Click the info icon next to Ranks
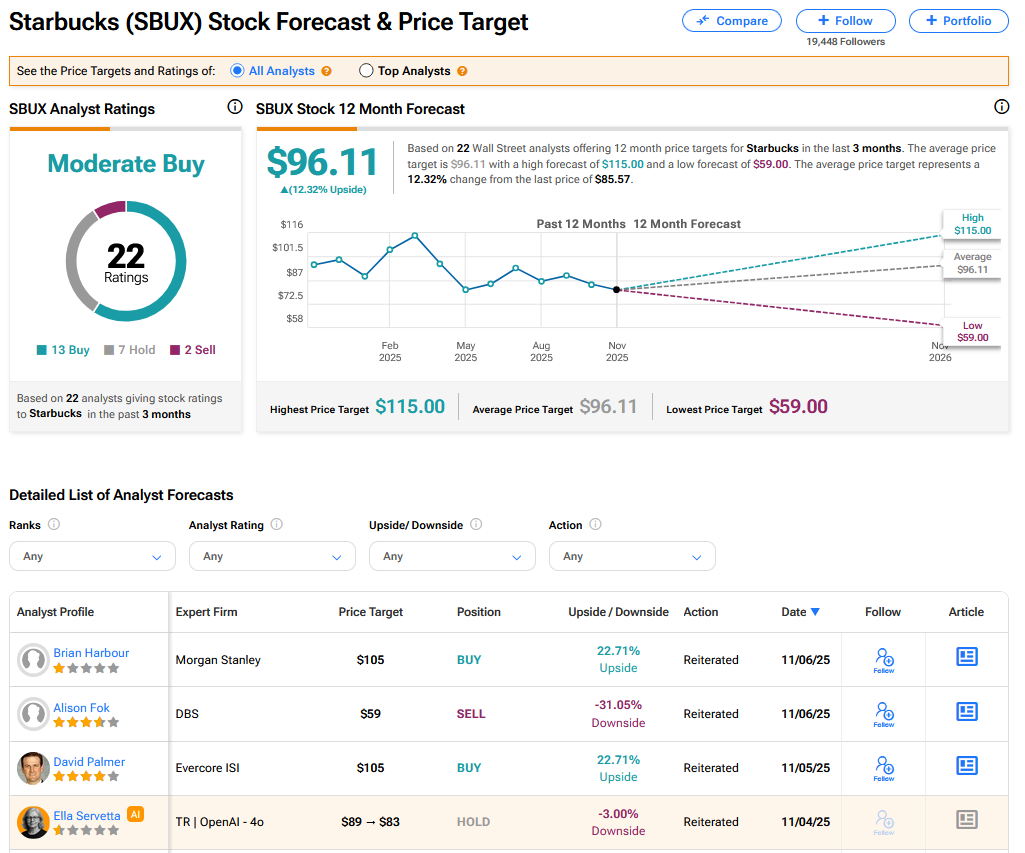Screen dimensions: 1025x853 click(x=54, y=525)
